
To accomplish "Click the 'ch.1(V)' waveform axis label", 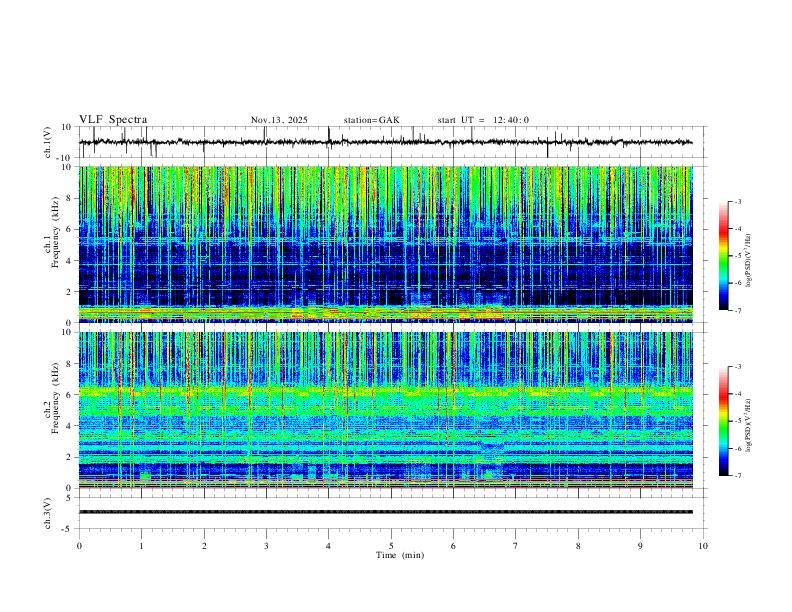I will click(x=47, y=142).
